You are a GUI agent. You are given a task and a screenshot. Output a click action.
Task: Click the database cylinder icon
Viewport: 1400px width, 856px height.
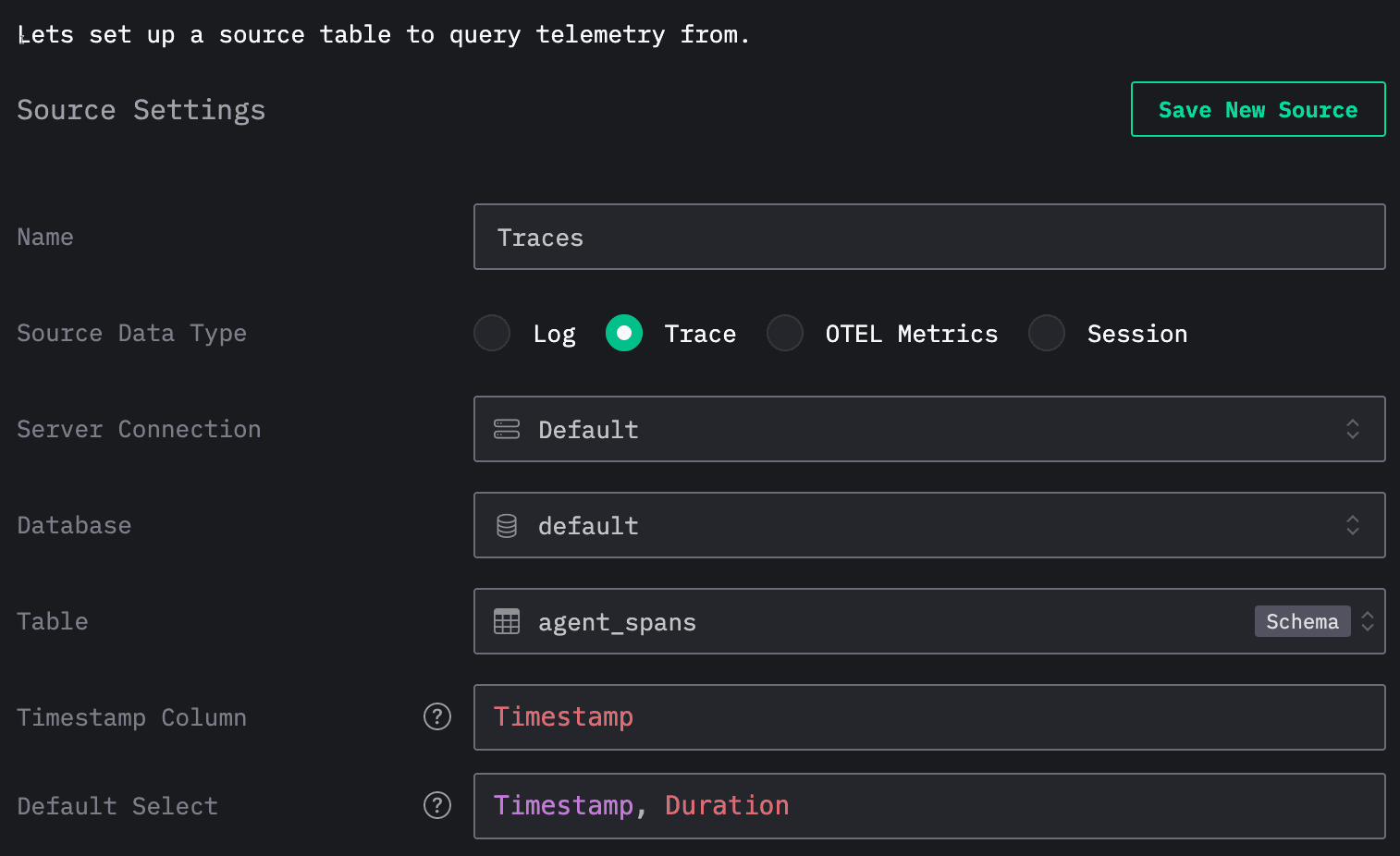tap(507, 526)
